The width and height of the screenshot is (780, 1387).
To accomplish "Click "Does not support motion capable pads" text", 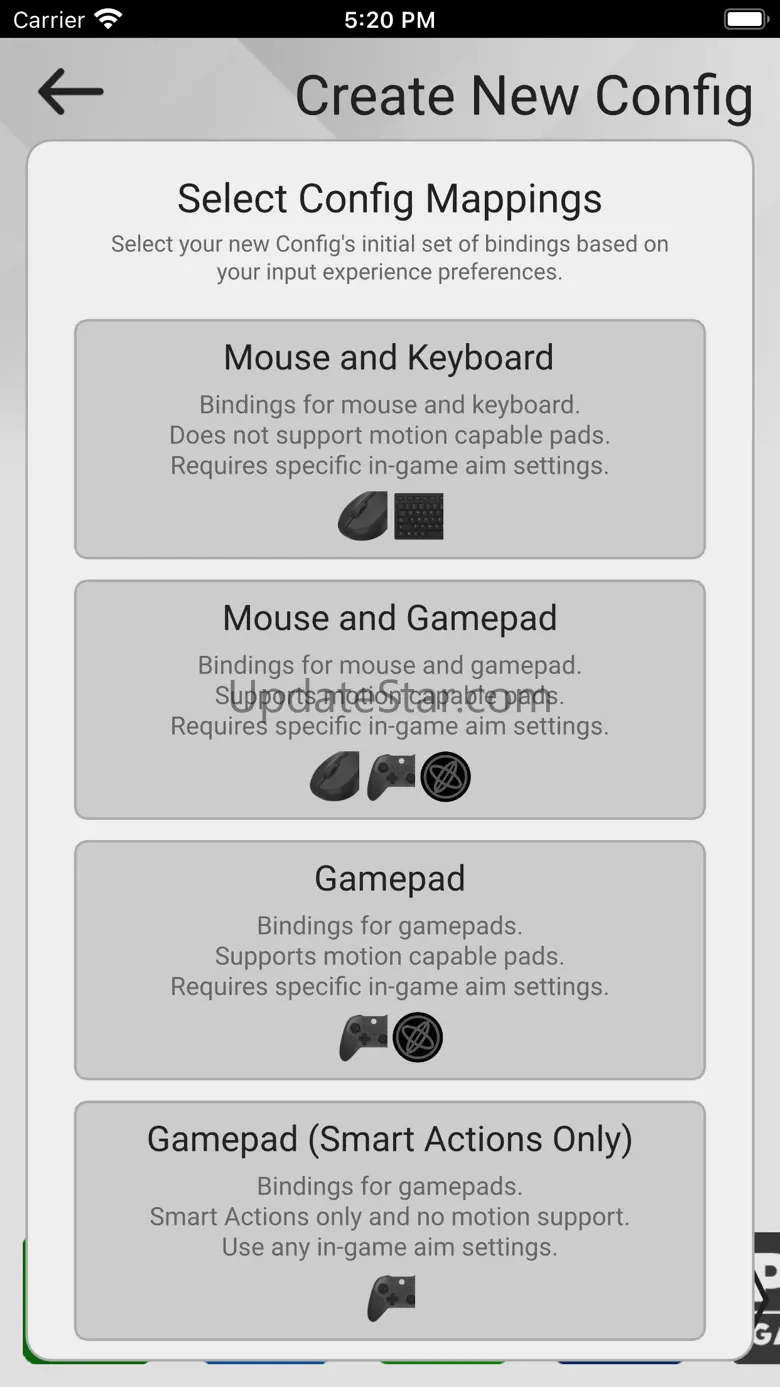I will click(389, 435).
